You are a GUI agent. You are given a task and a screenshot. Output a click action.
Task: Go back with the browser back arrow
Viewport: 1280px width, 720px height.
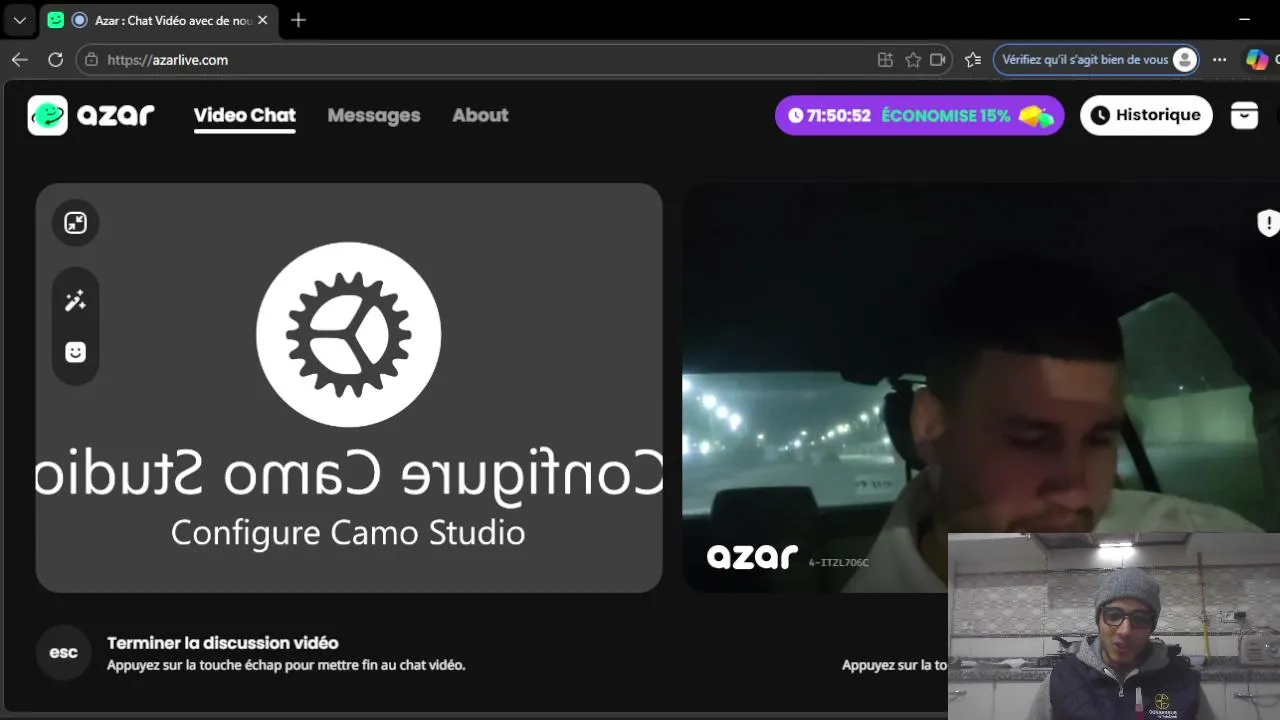(x=19, y=60)
